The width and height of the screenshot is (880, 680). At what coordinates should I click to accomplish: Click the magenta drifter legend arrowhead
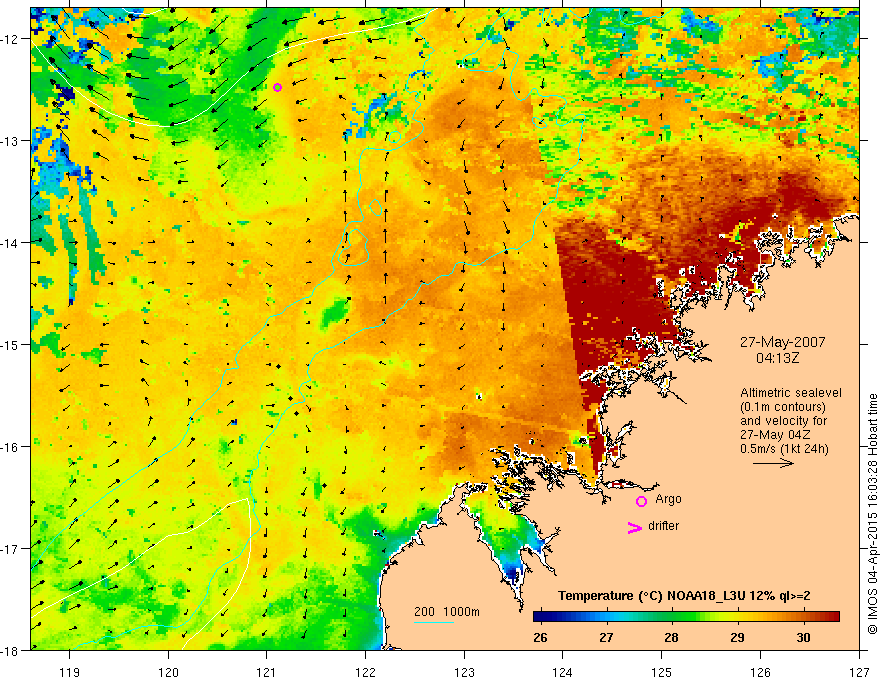[x=634, y=527]
